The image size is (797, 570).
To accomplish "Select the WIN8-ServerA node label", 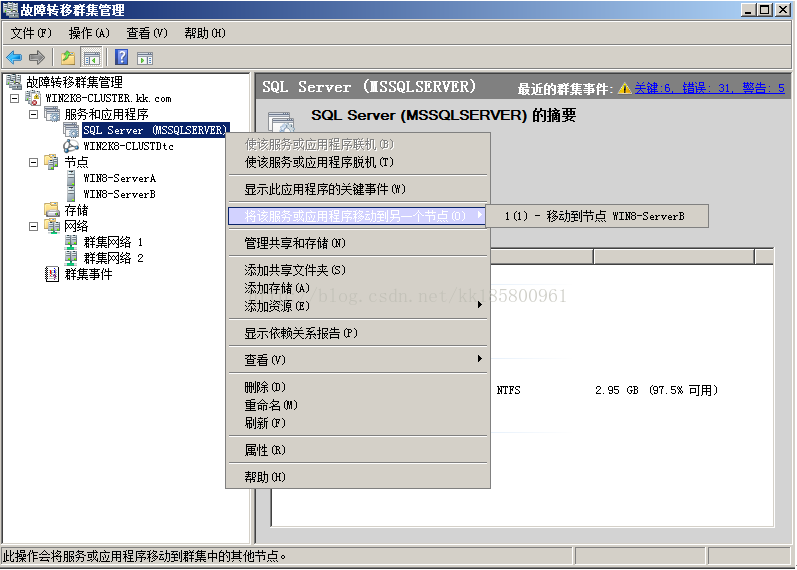I will coord(119,178).
